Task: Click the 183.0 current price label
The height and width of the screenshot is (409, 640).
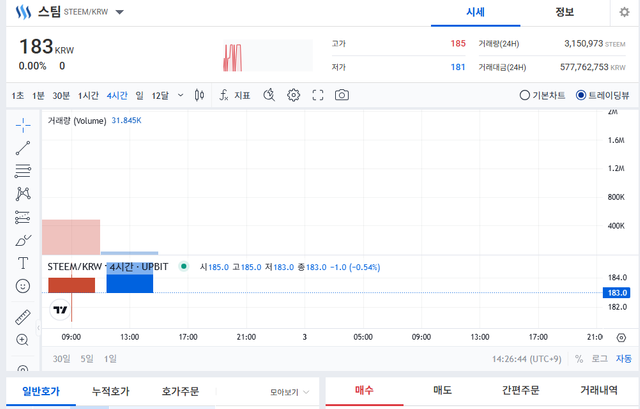Action: pos(617,293)
